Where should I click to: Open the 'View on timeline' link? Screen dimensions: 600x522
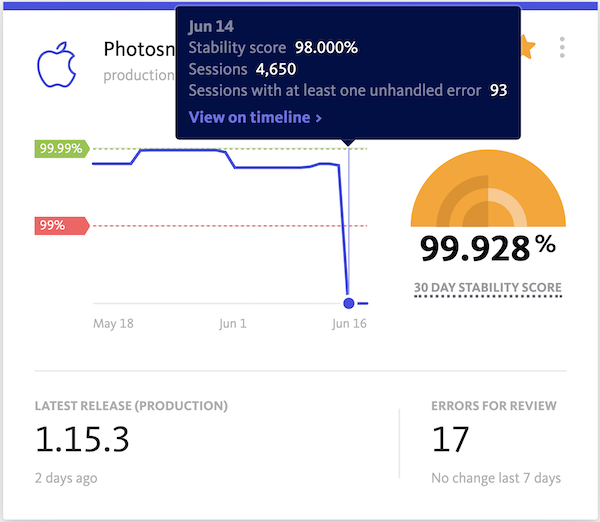pyautogui.click(x=255, y=117)
